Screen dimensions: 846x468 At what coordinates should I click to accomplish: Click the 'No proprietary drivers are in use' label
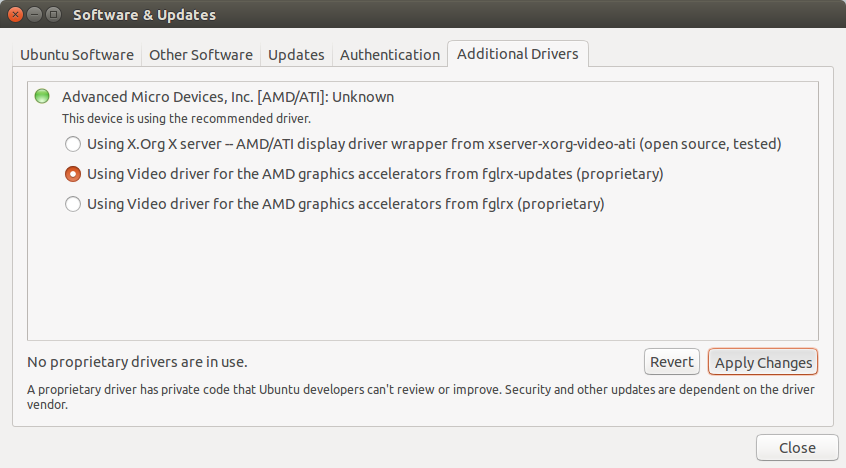(x=137, y=362)
